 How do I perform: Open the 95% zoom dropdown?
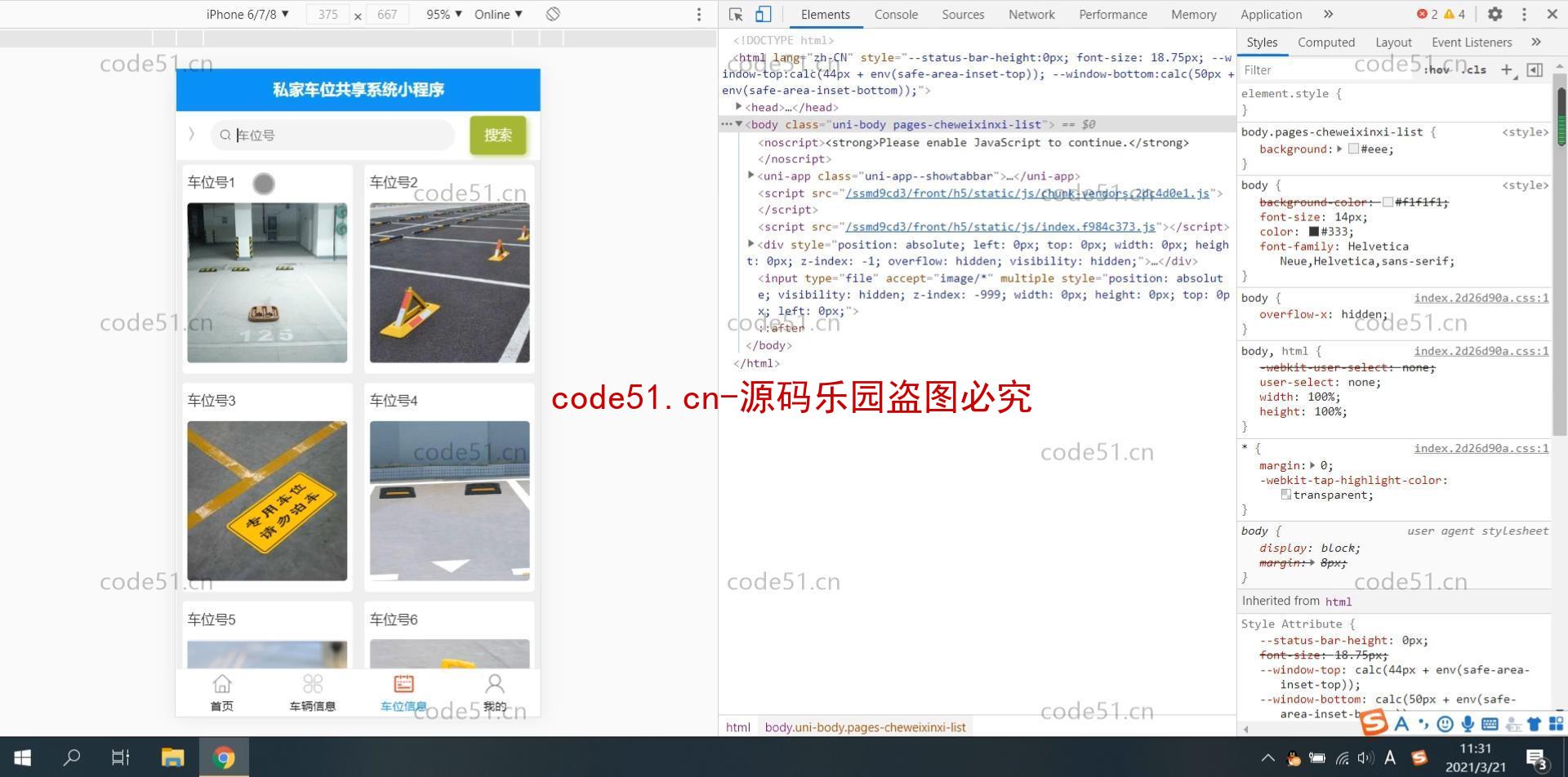(x=444, y=14)
